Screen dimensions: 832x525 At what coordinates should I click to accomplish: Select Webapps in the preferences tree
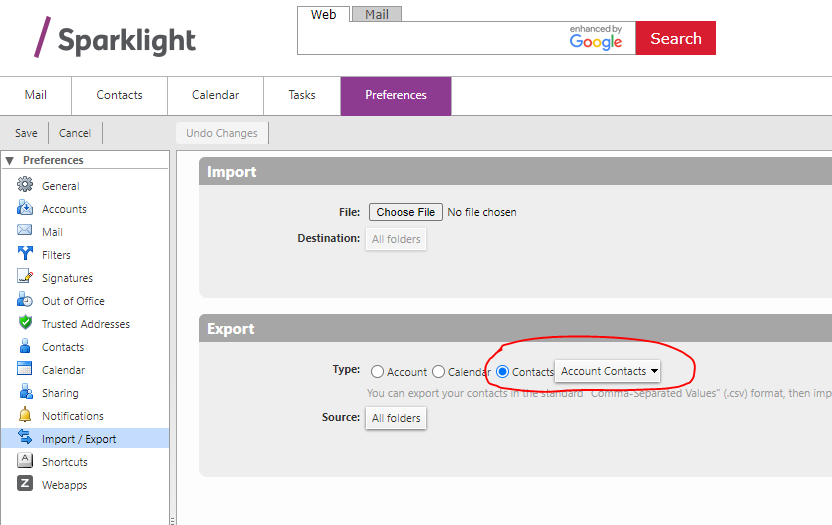[x=85, y=485]
